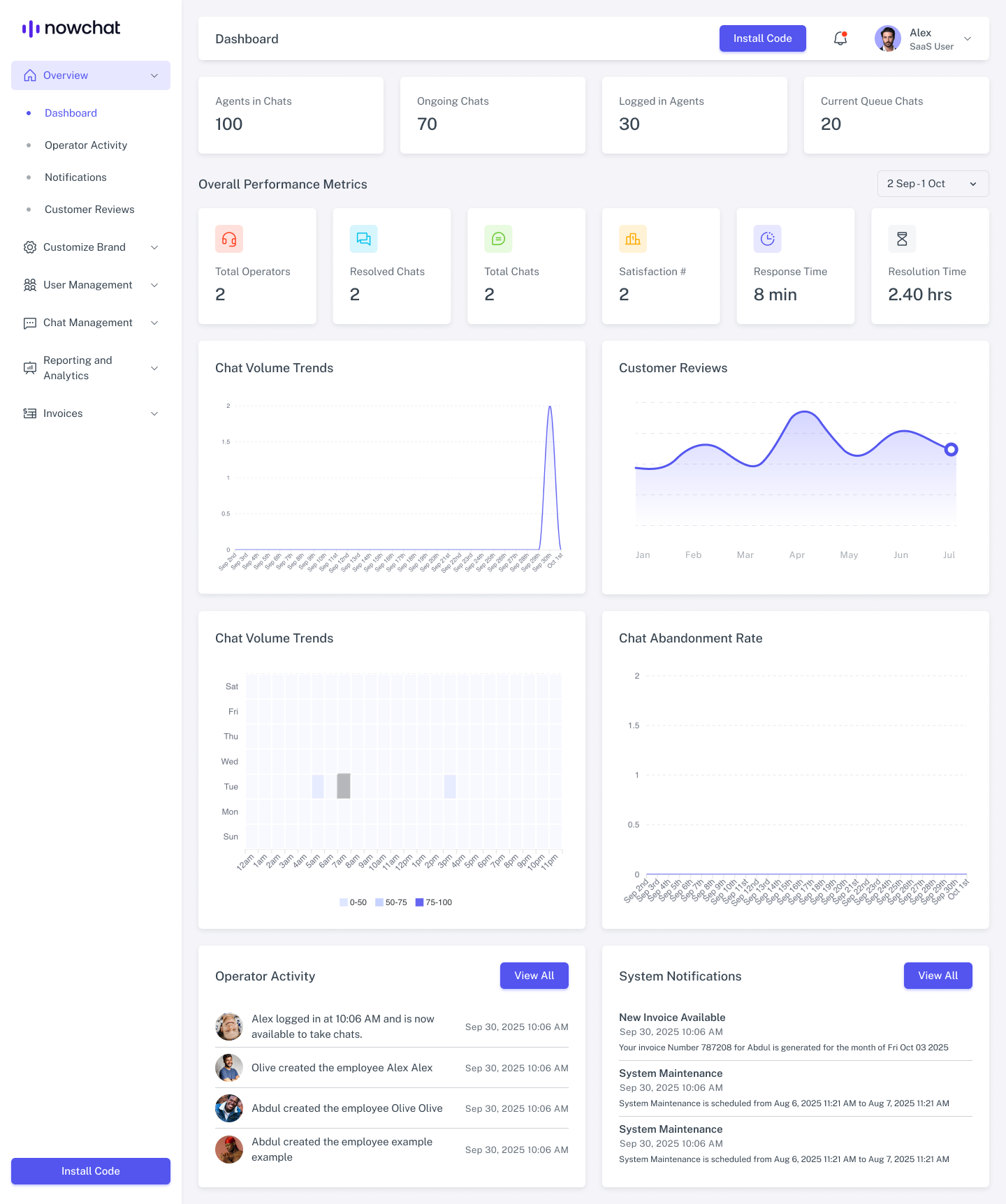Screen dimensions: 1006x1204
Task: Click the Resolution Time hourglass icon
Action: pos(902,239)
